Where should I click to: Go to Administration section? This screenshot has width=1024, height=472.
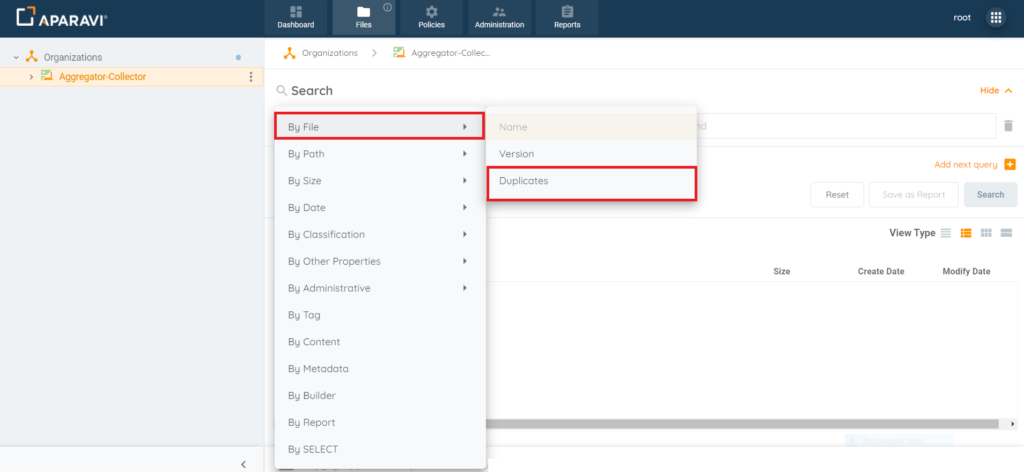click(499, 17)
